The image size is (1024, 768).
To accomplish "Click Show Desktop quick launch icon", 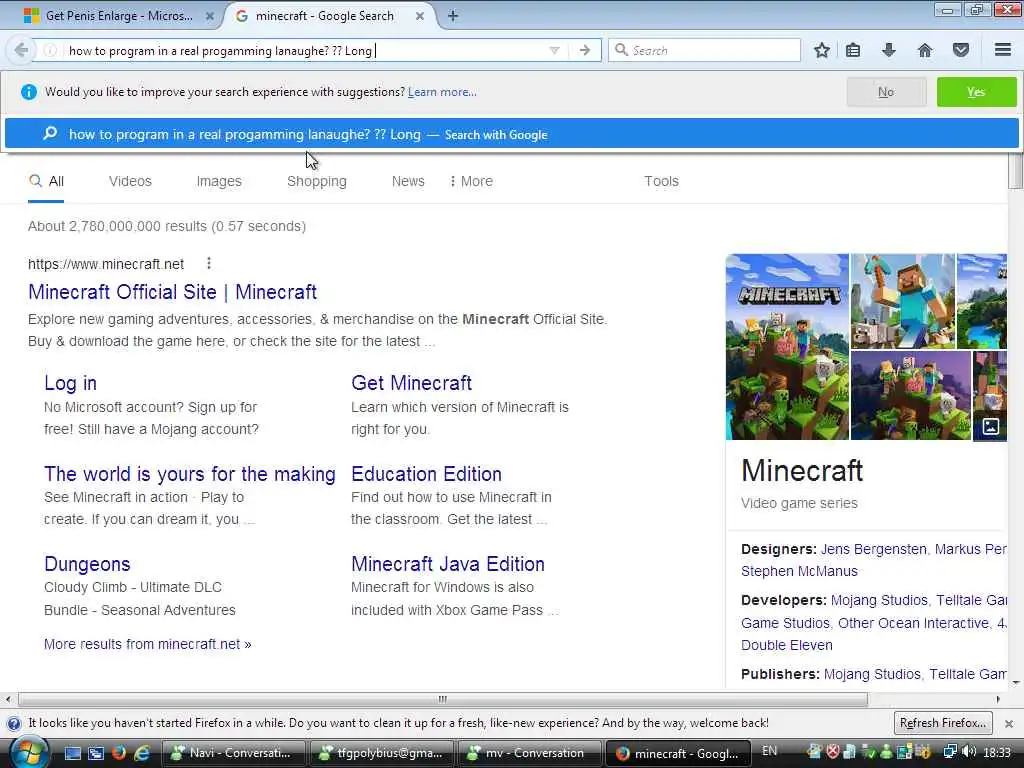I will click(72, 753).
